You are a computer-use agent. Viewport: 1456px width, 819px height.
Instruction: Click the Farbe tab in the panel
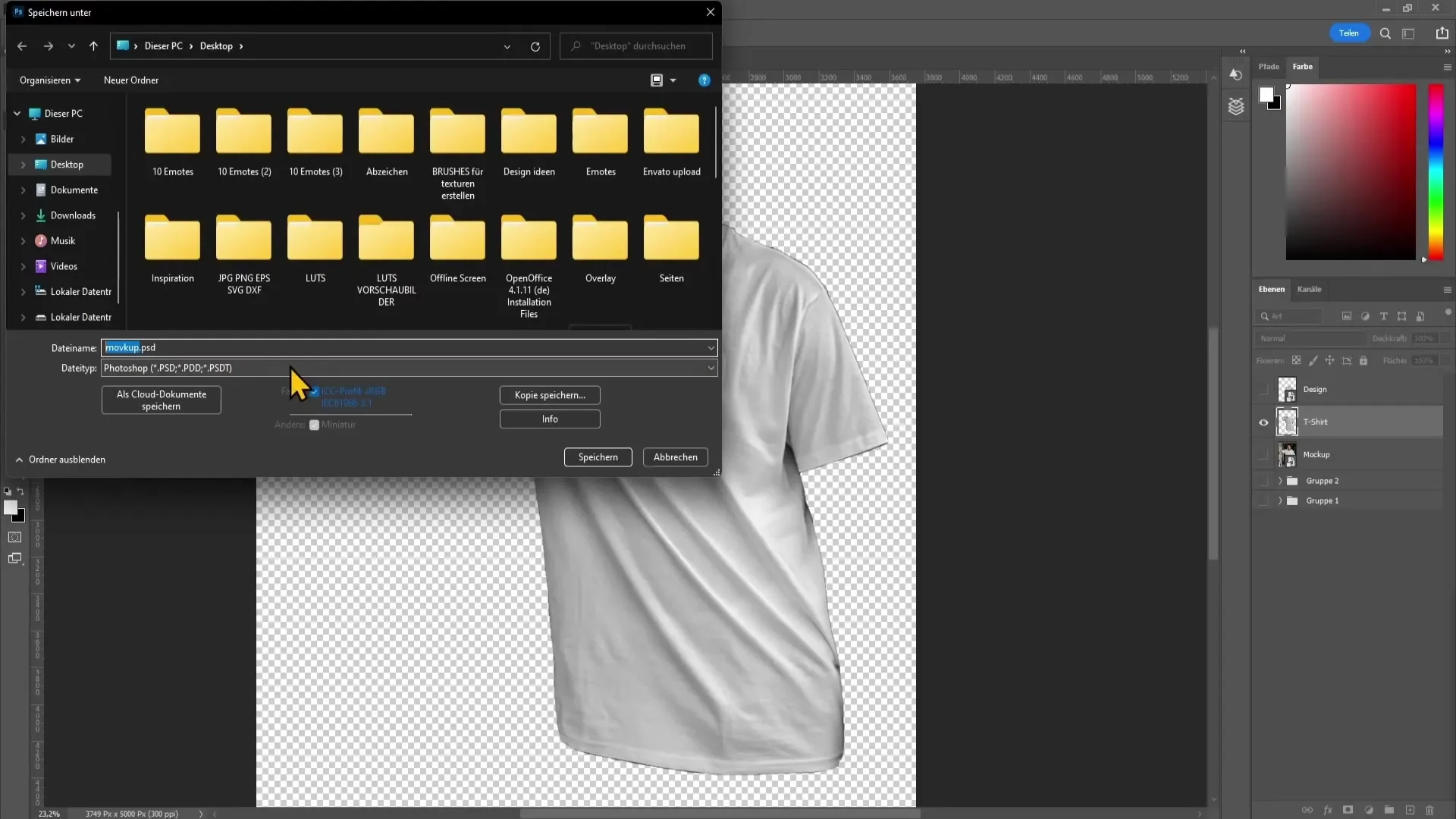pos(1302,66)
